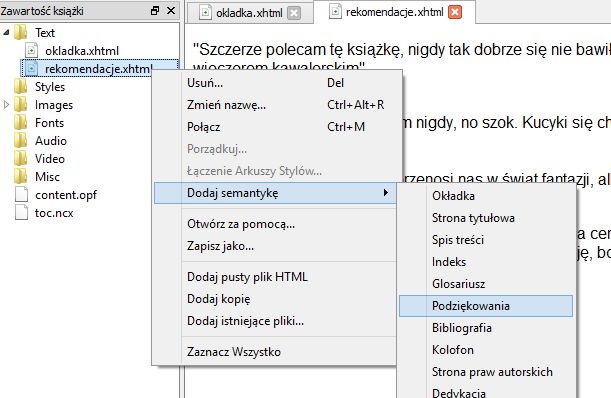Click the Text folder icon
The width and height of the screenshot is (611, 398).
(21, 32)
